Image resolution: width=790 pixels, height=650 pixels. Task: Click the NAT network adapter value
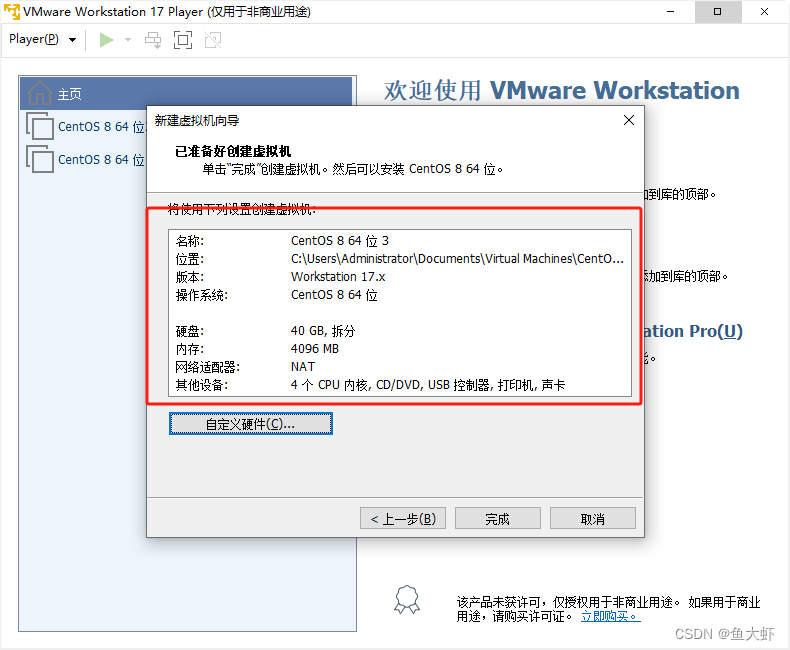[303, 367]
